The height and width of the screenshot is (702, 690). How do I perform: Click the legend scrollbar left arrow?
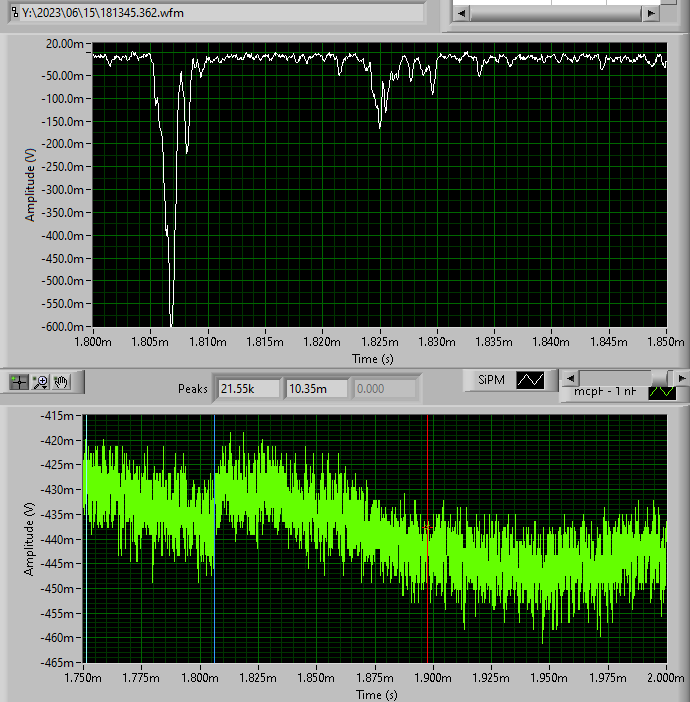(570, 378)
